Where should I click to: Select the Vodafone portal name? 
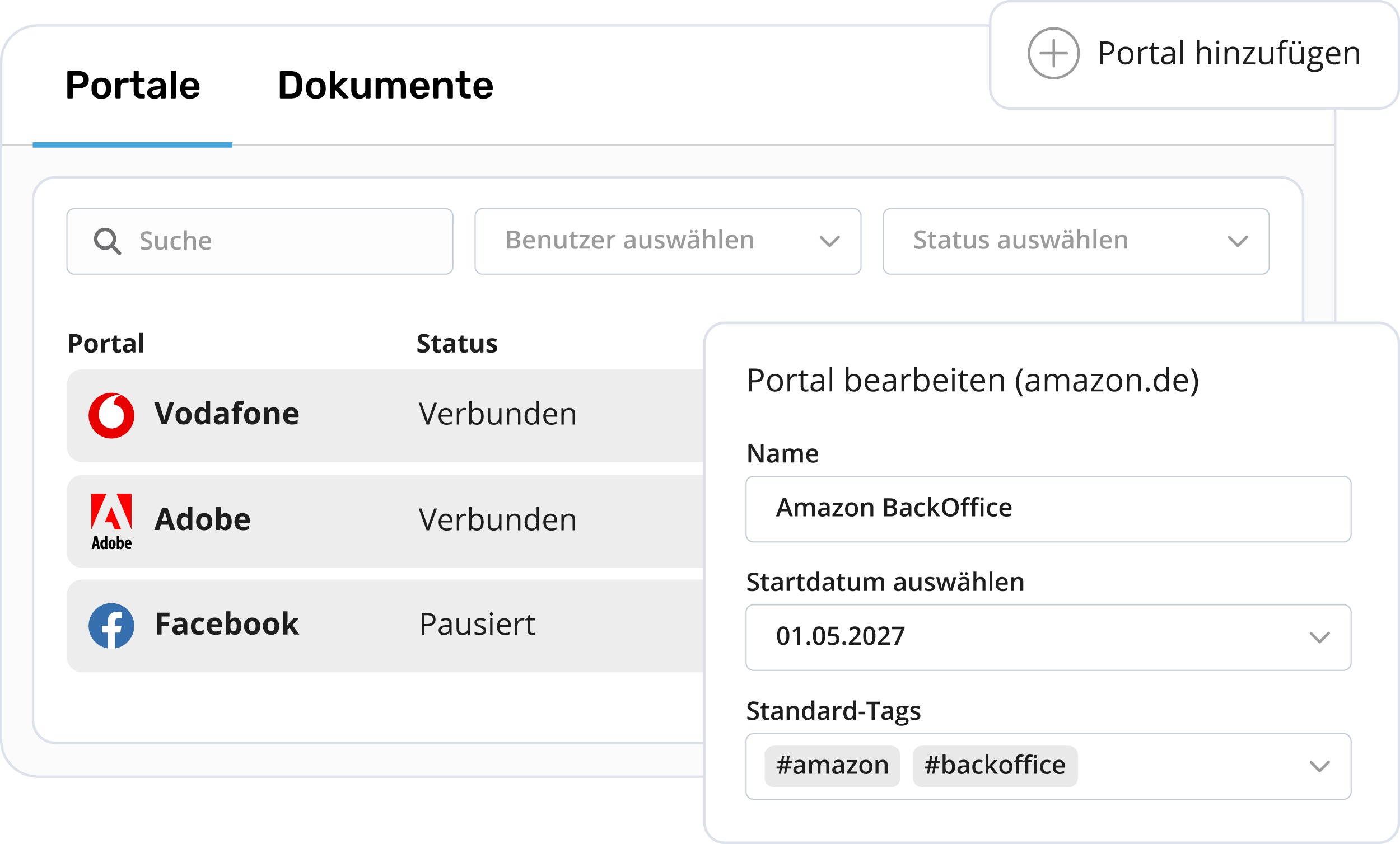(227, 414)
